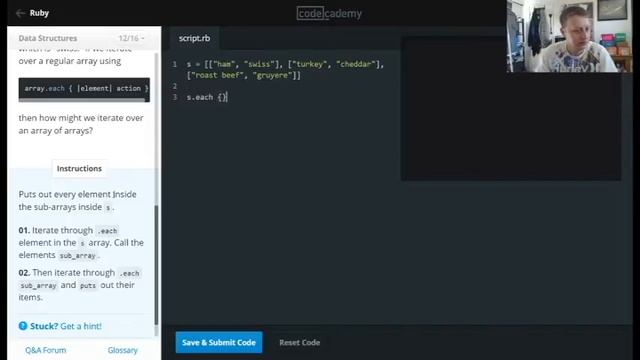
Task: Click code line 1 defining array s
Action: (x=285, y=69)
